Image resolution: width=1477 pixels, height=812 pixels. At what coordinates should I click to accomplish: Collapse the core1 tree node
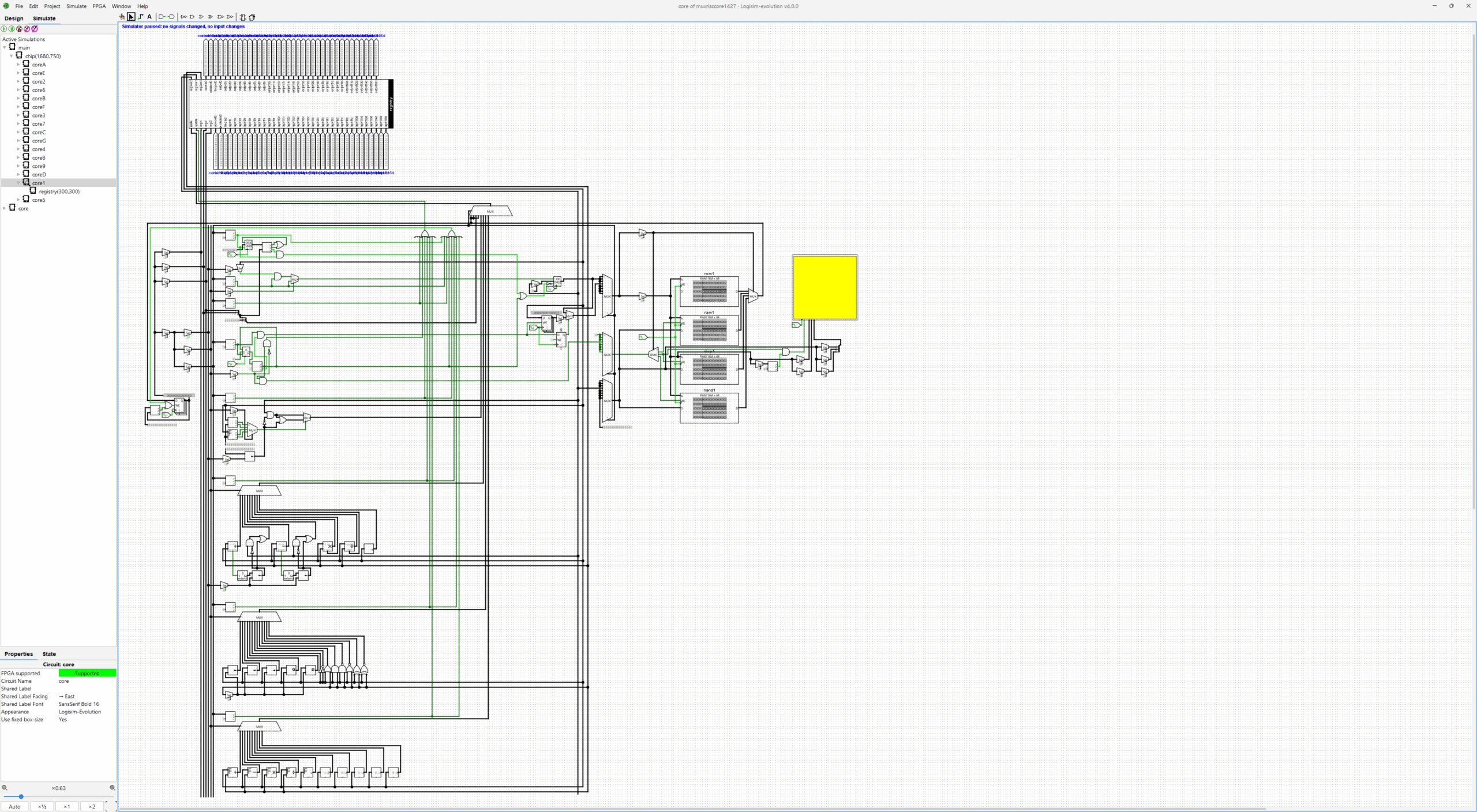click(18, 183)
